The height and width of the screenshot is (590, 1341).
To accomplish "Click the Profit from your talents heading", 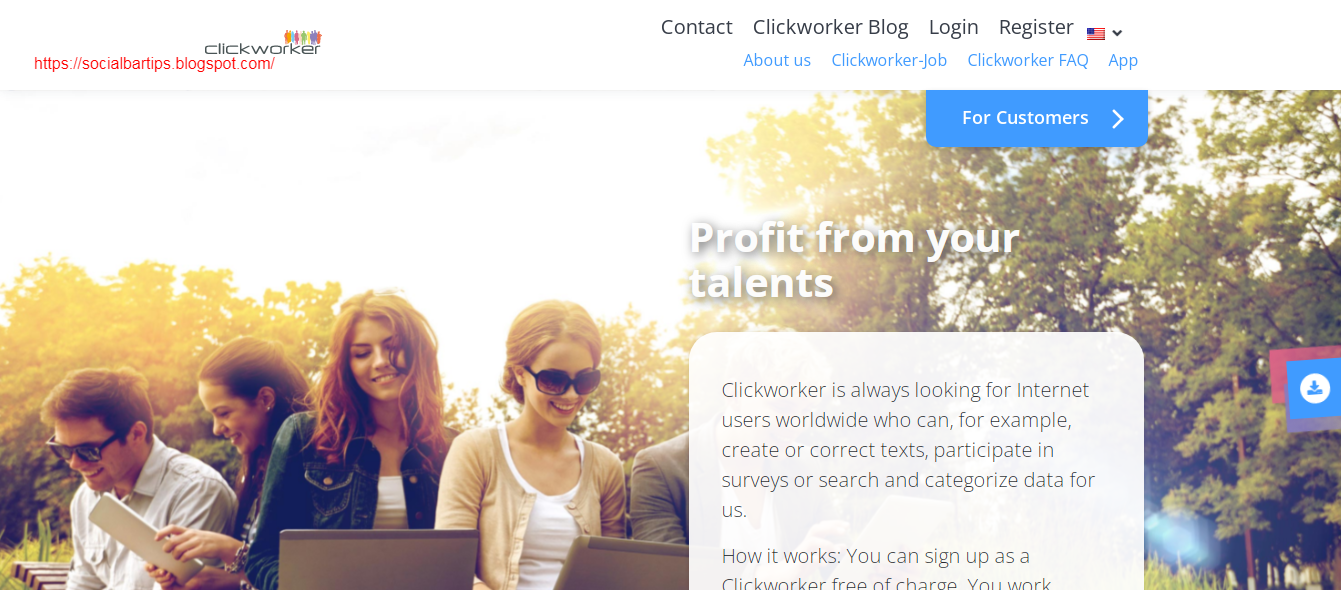I will [855, 260].
